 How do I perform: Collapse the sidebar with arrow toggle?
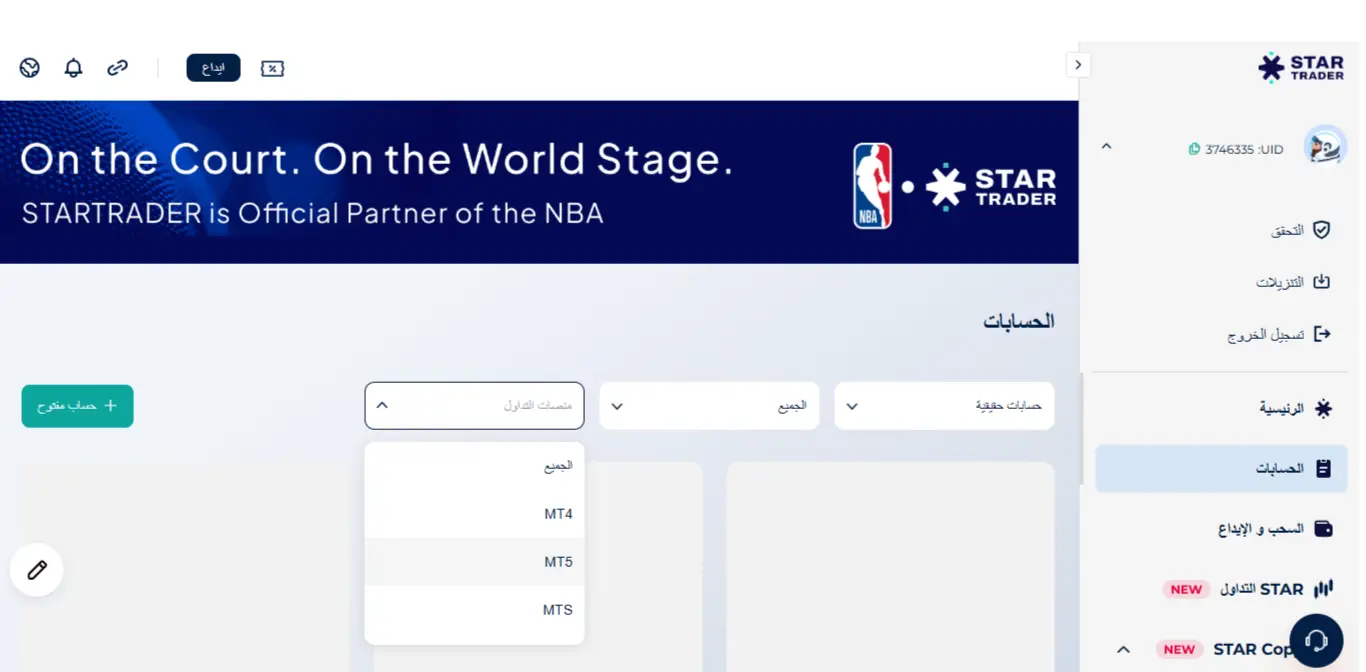click(1078, 64)
